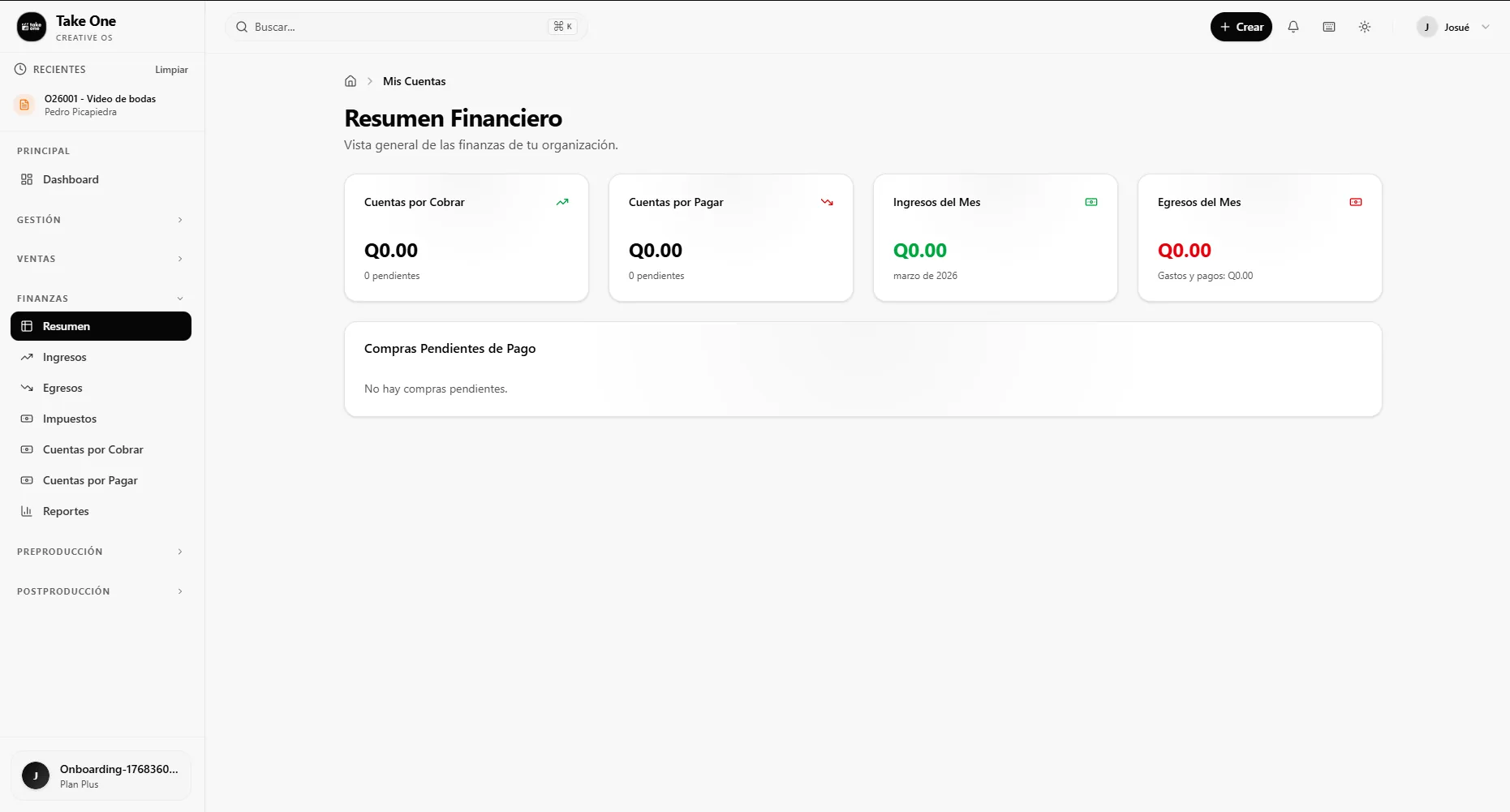Clear recents with Limpiar link
This screenshot has height=812, width=1510.
[x=171, y=70]
